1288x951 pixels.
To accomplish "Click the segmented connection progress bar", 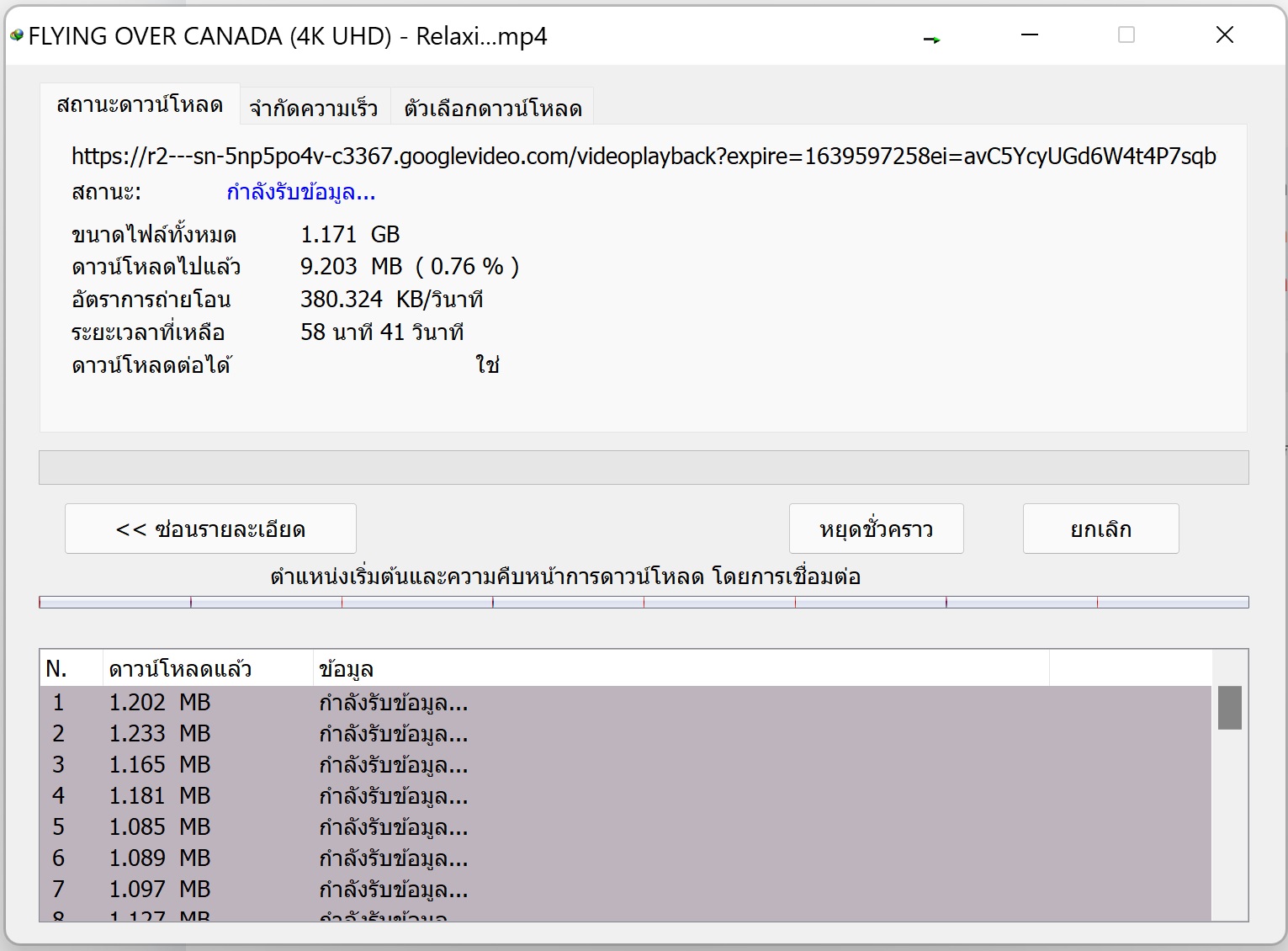I will [x=644, y=602].
